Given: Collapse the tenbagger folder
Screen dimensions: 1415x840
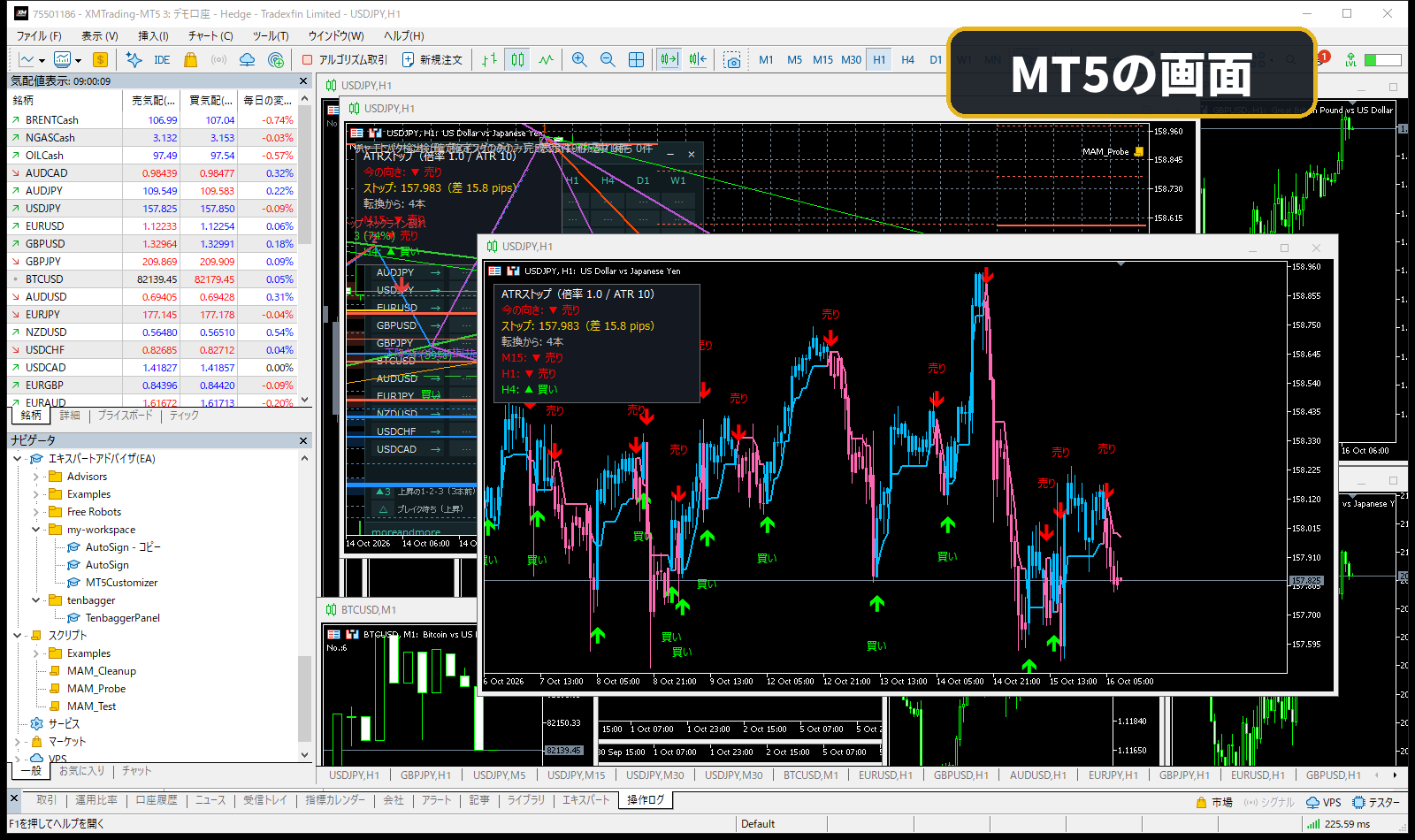Looking at the screenshot, I should (x=36, y=600).
